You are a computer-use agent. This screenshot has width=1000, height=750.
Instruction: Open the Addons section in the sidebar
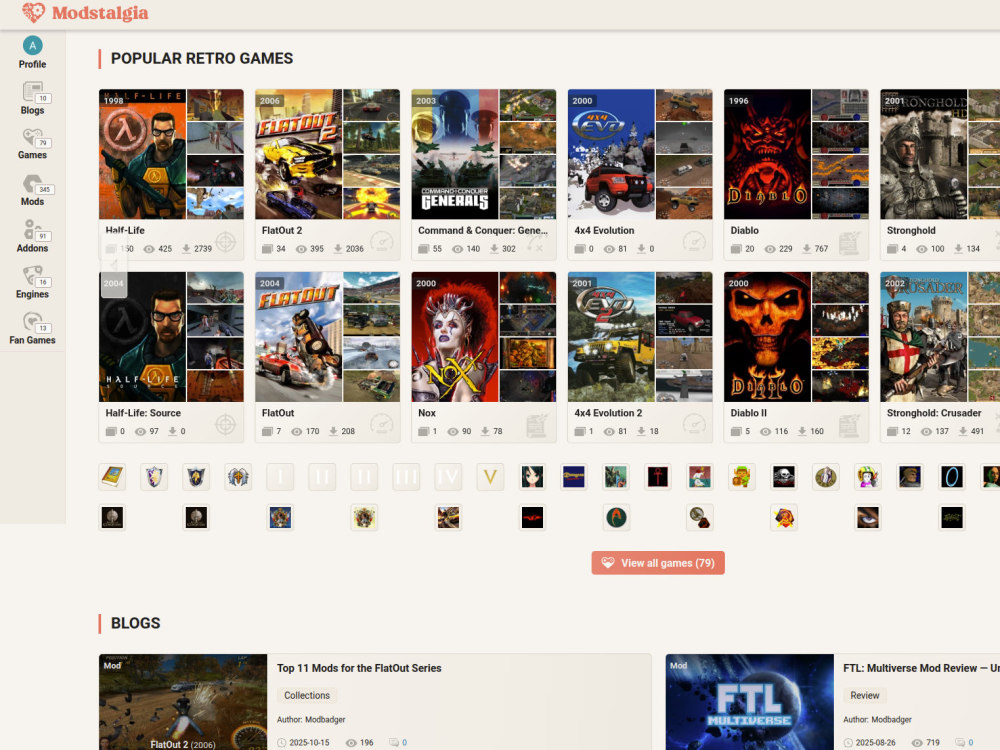coord(33,237)
